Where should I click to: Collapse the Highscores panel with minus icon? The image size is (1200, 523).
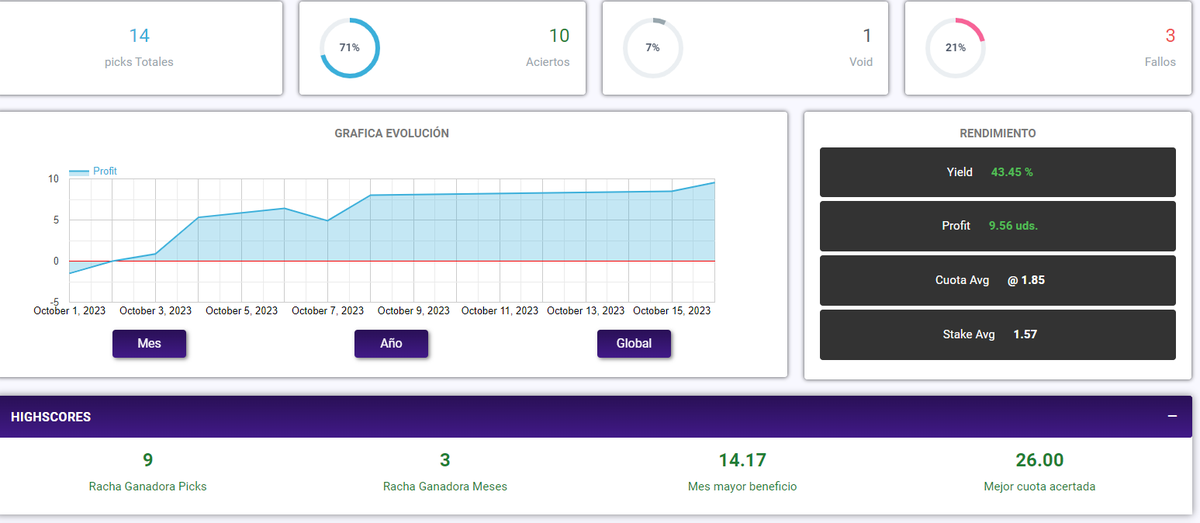(x=1172, y=417)
